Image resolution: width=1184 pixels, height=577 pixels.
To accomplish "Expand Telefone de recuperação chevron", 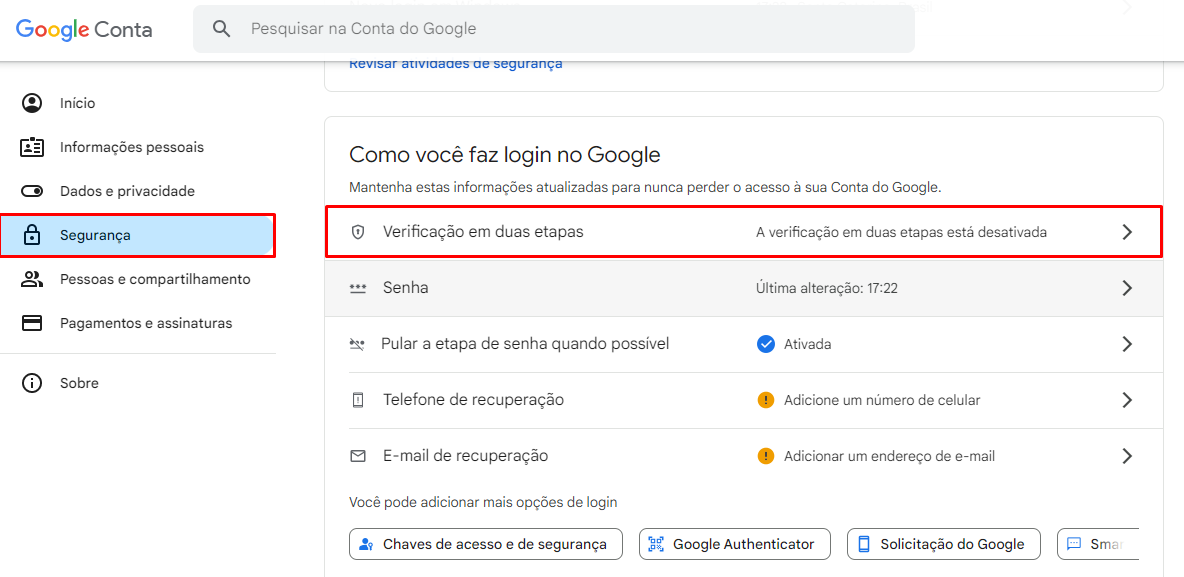I will (1127, 400).
